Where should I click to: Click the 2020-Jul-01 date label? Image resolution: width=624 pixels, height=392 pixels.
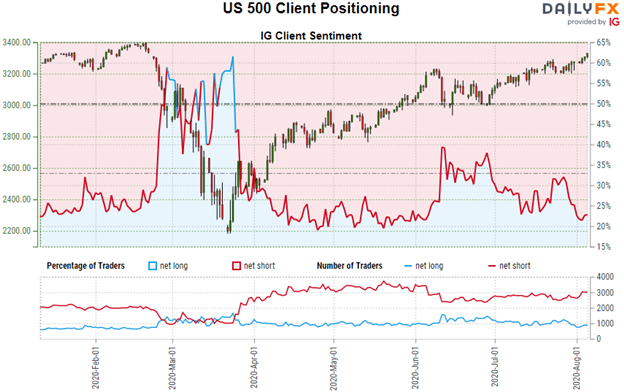[x=495, y=367]
